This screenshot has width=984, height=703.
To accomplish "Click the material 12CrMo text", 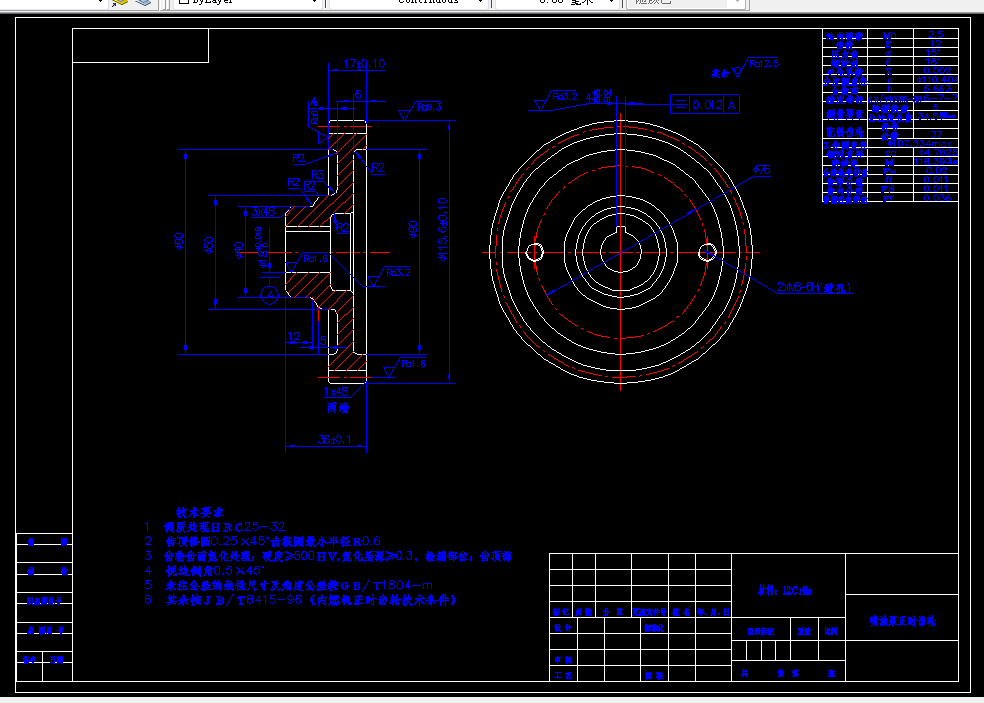I will point(784,591).
